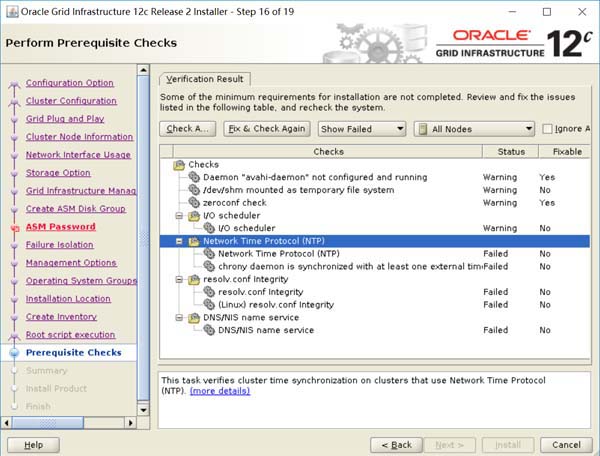Open Network Interface Usage step
This screenshot has height=456, width=600.
(x=78, y=155)
